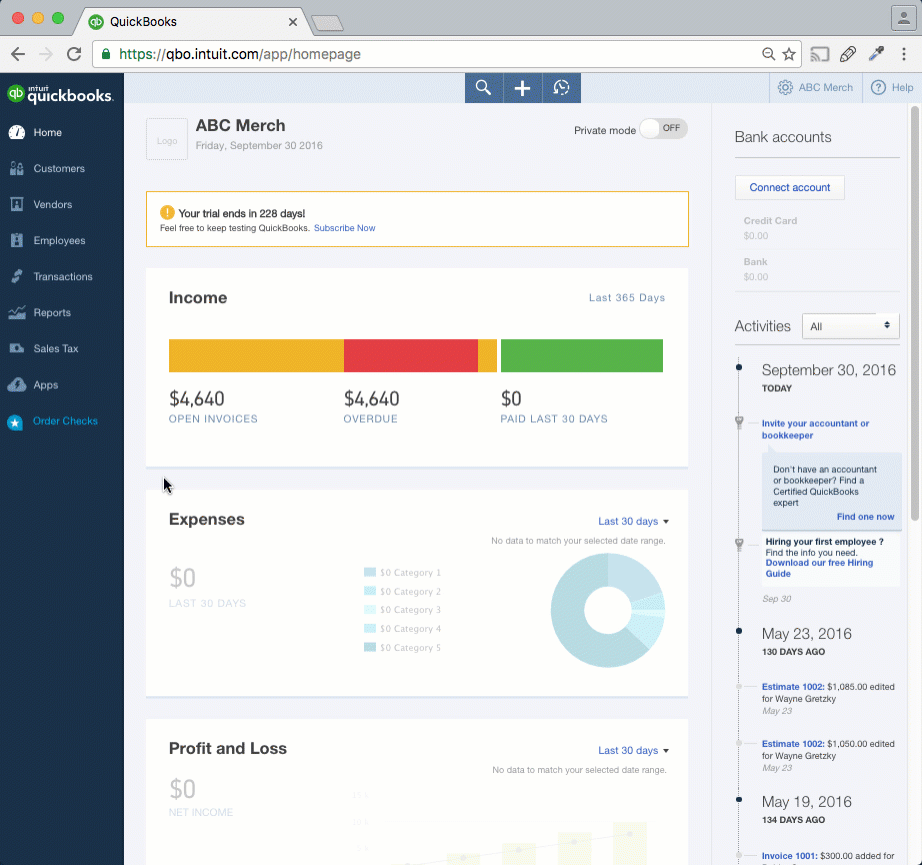Click the pen extension icon in toolbar
Viewport: 922px width, 865px height.
[x=847, y=54]
